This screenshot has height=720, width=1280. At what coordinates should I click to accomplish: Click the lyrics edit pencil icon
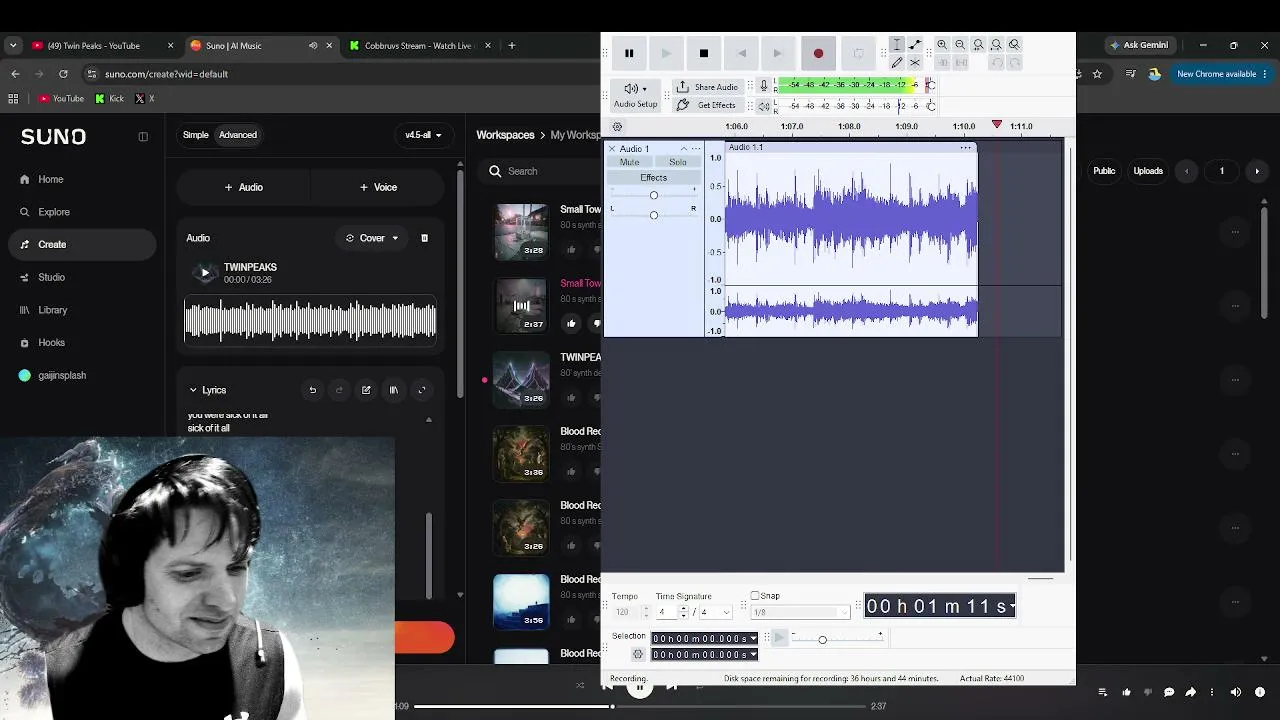pos(366,390)
